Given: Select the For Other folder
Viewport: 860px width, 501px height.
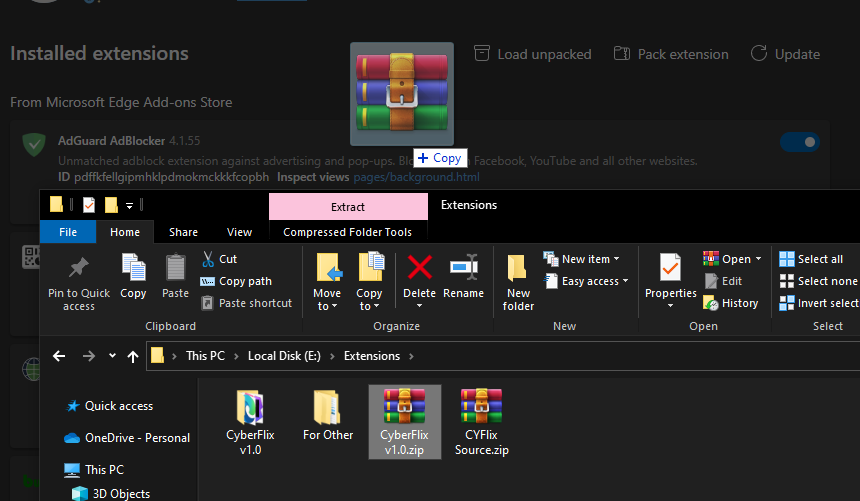Looking at the screenshot, I should click(x=328, y=416).
